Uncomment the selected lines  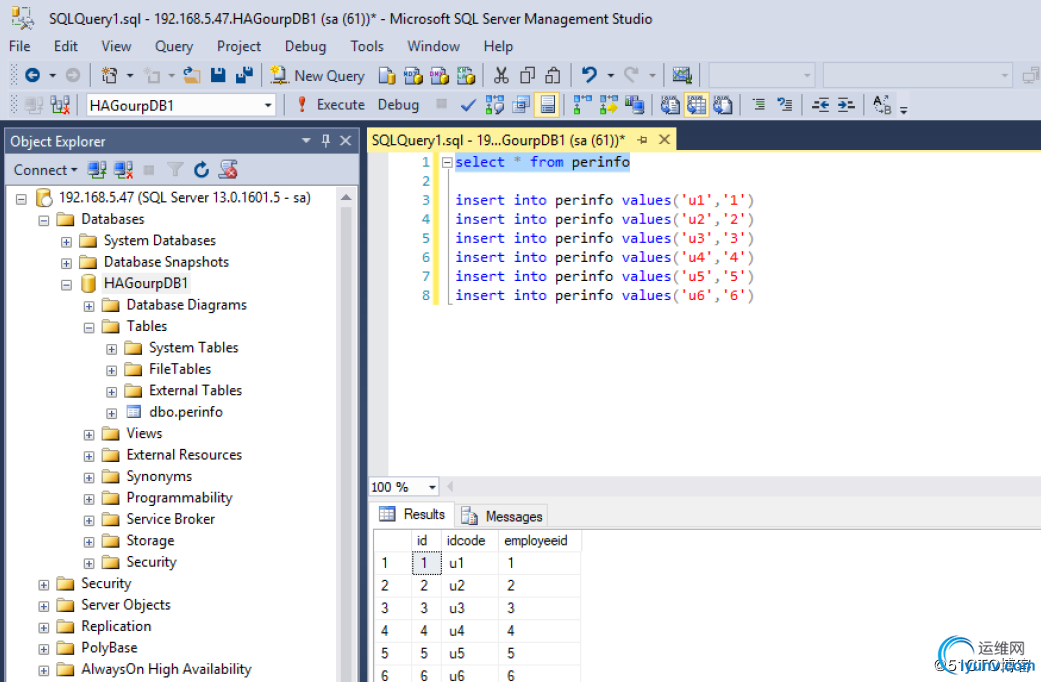tap(785, 104)
